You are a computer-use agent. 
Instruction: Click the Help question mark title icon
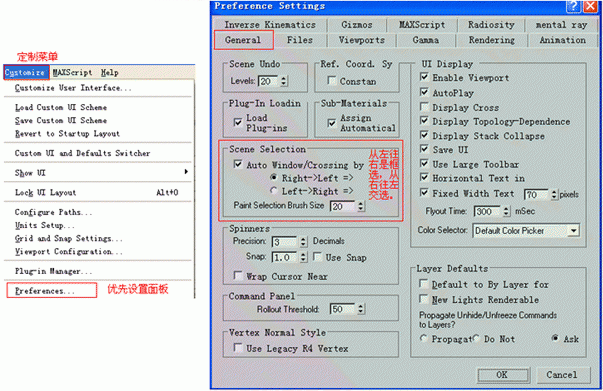pos(573,6)
